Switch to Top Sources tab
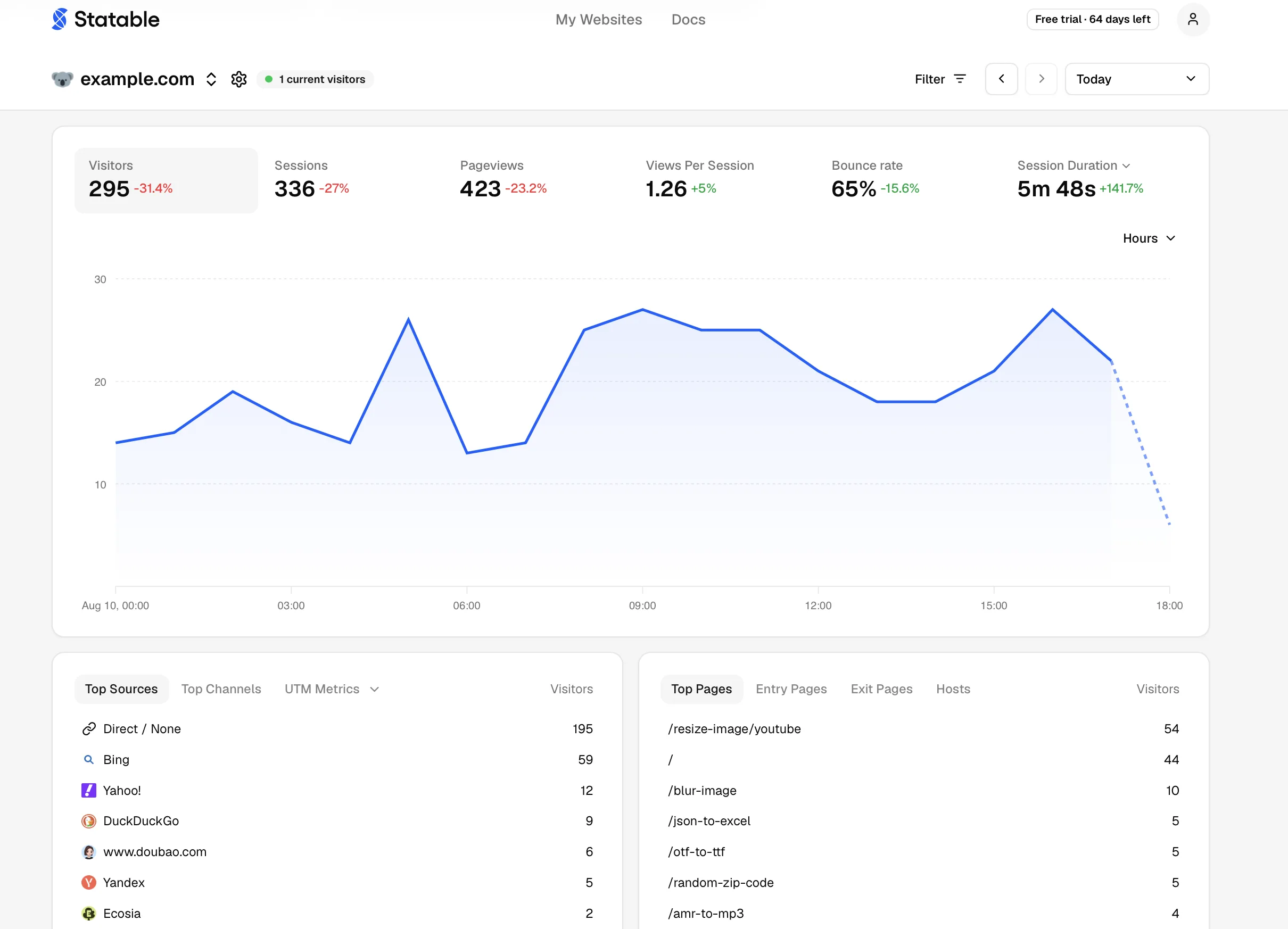 [x=121, y=689]
